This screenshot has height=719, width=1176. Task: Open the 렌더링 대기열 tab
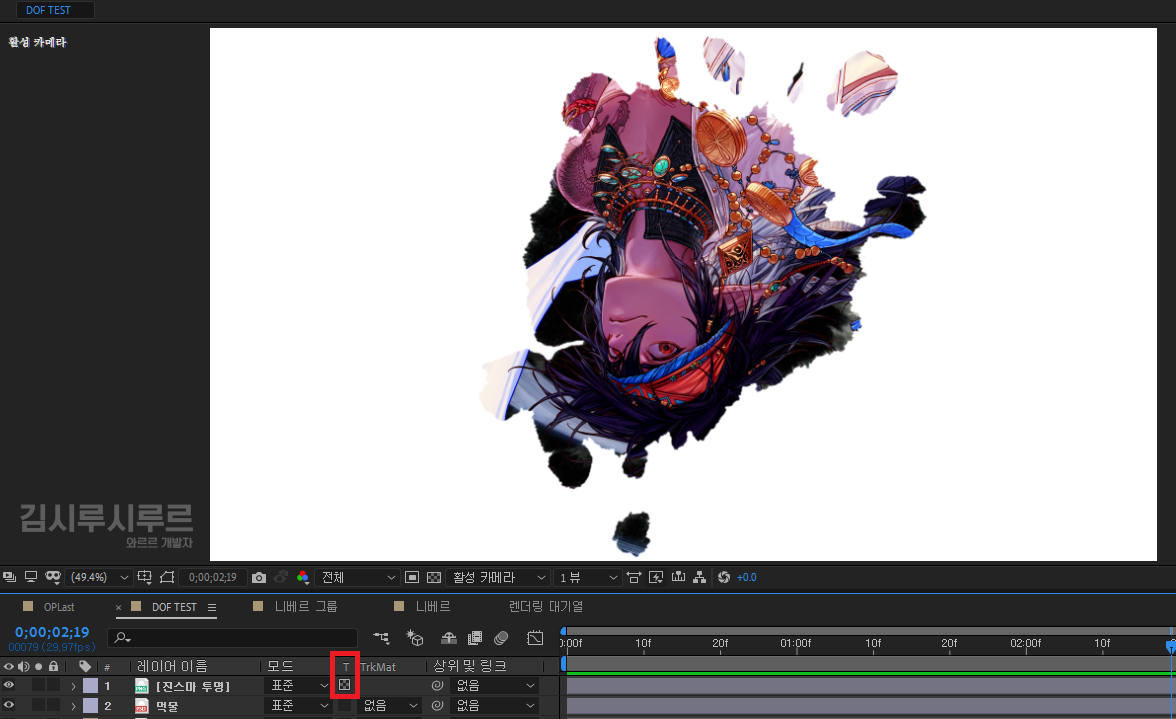pos(545,607)
